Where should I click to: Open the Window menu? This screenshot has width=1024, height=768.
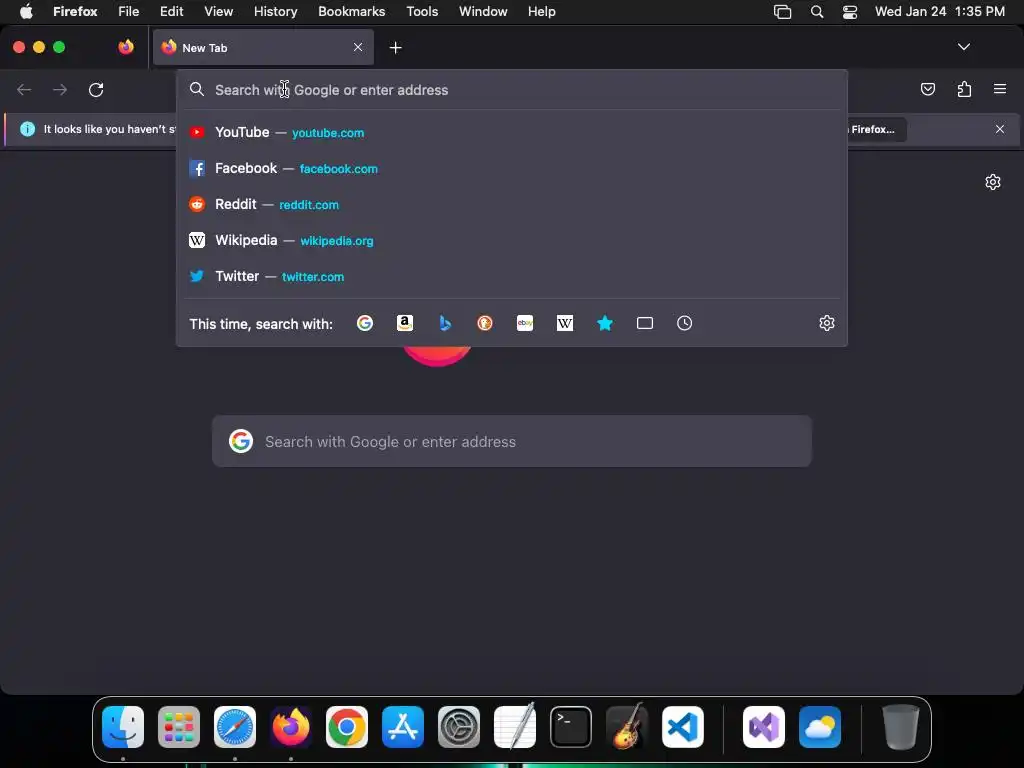click(483, 12)
